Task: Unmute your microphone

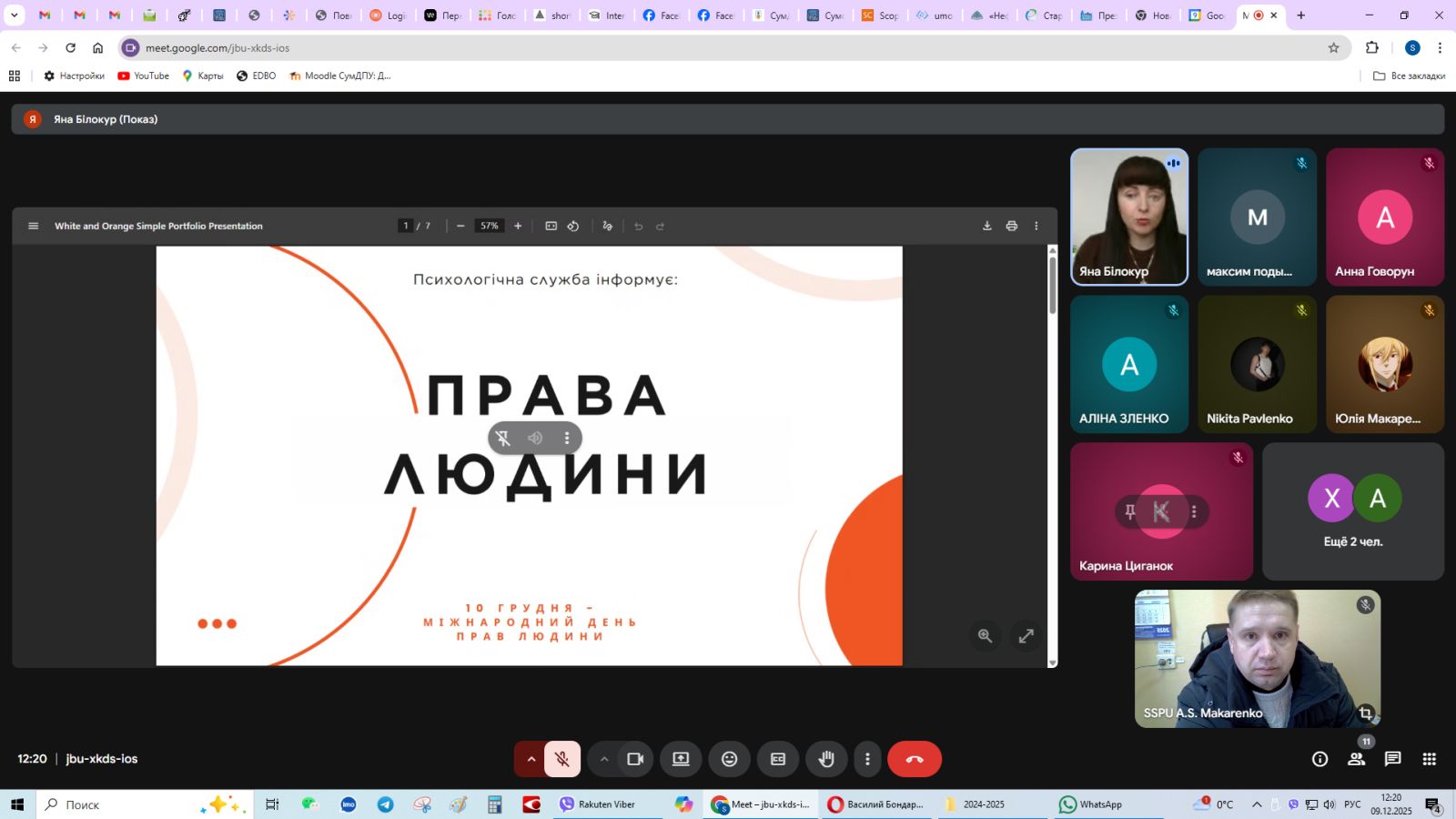Action: (x=562, y=759)
